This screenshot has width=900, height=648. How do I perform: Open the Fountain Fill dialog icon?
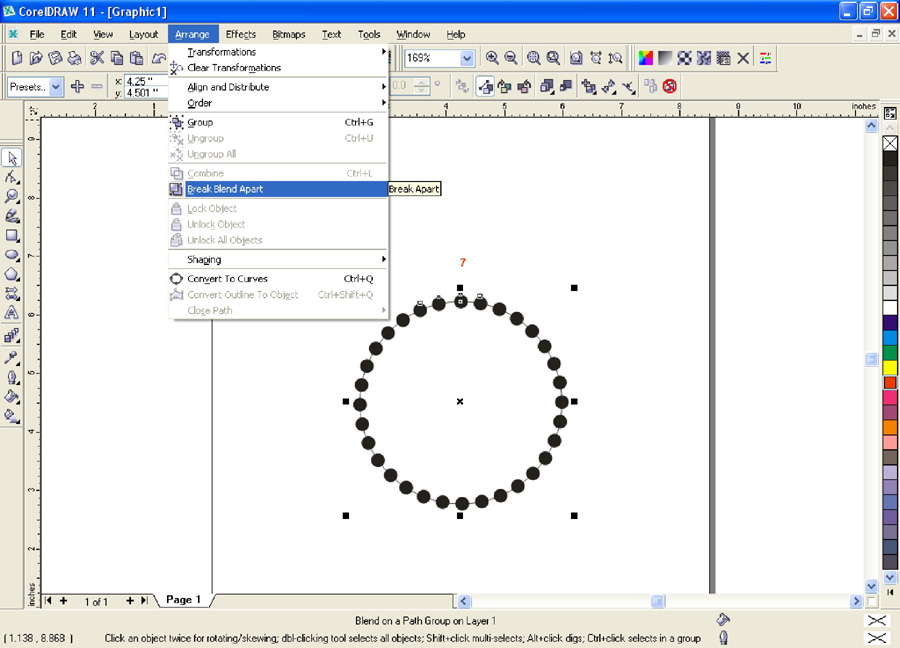click(666, 59)
